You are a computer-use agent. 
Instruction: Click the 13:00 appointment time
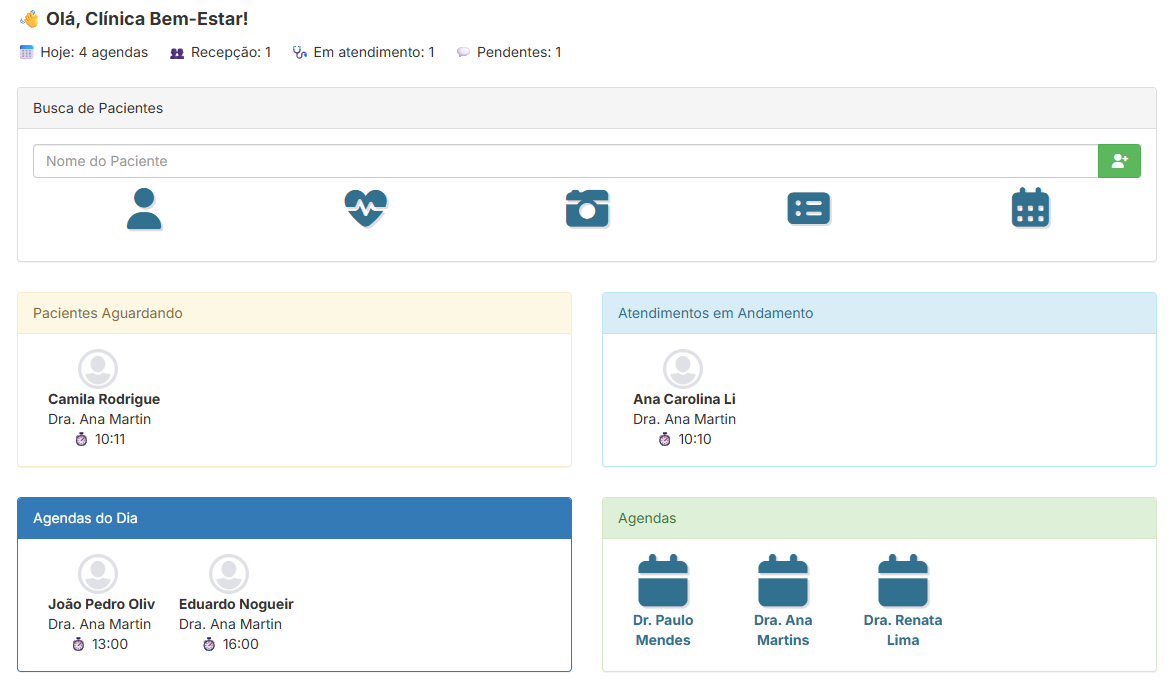tap(110, 644)
